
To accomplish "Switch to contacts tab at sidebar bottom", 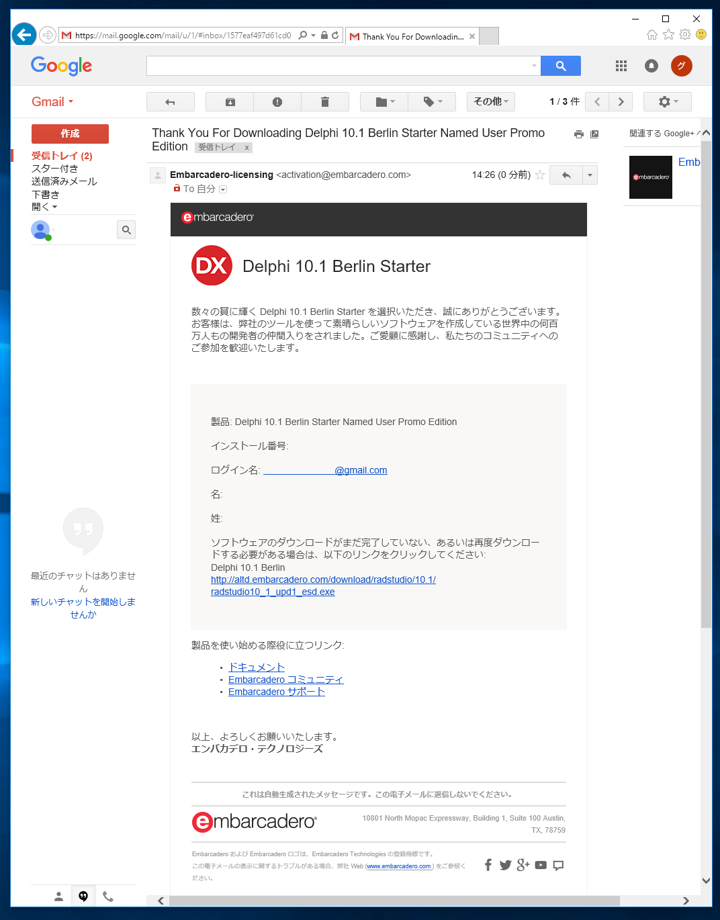I will pyautogui.click(x=59, y=897).
